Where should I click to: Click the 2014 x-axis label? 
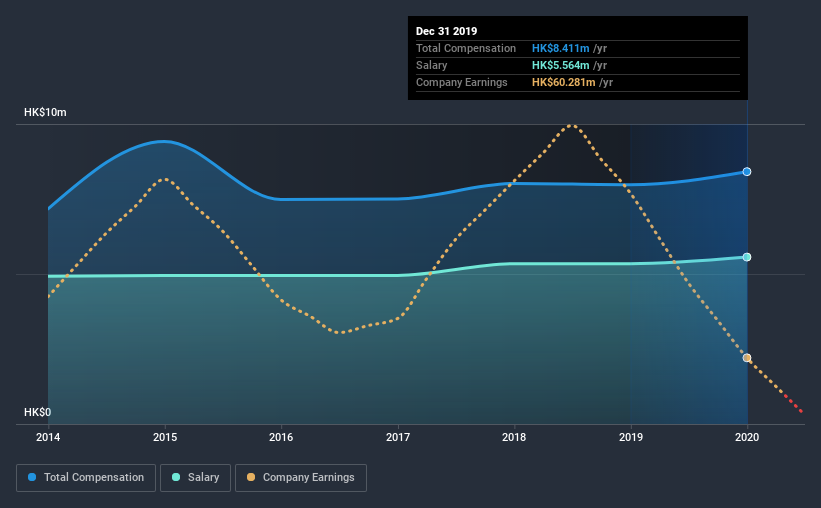tap(48, 437)
